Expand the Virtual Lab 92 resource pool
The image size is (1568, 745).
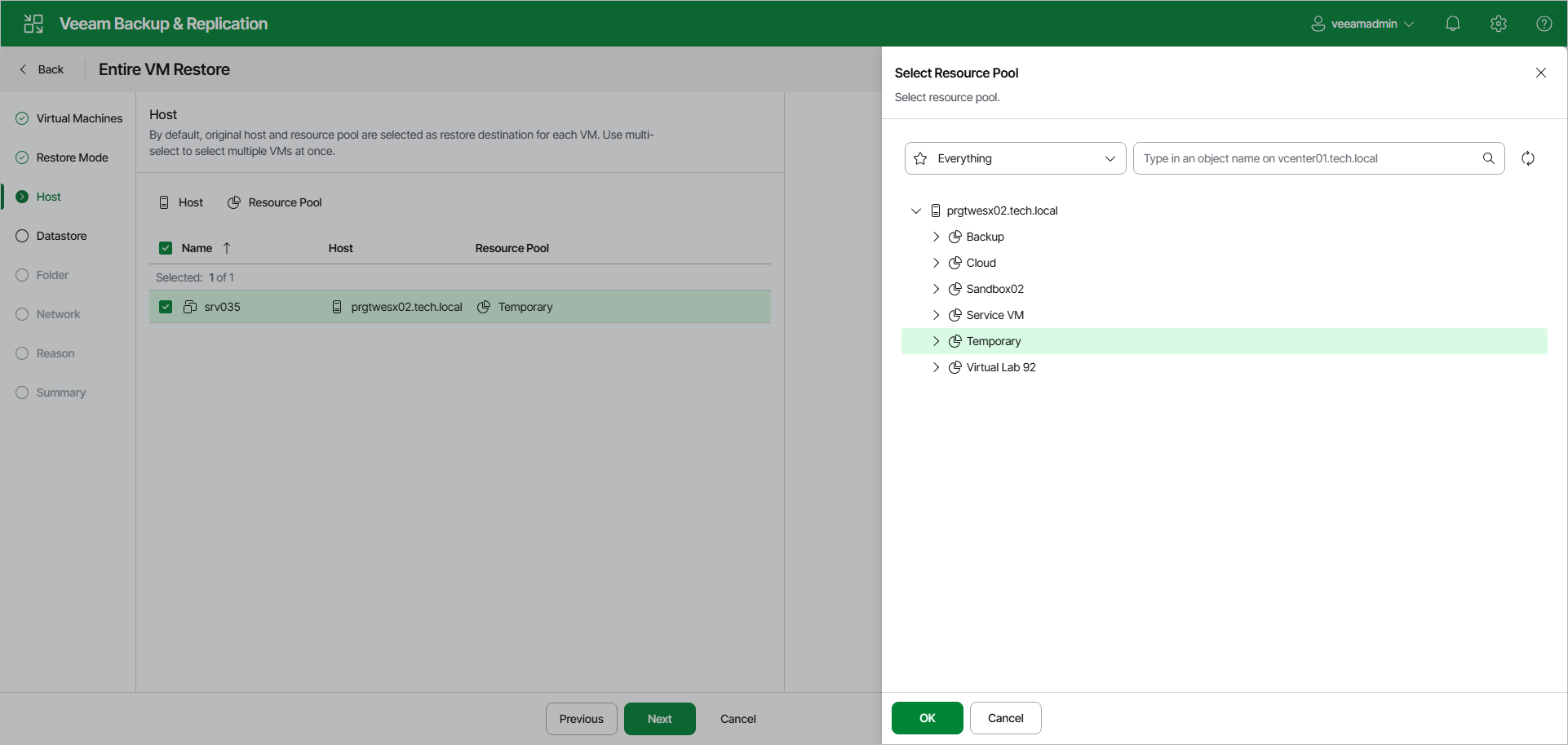tap(936, 367)
